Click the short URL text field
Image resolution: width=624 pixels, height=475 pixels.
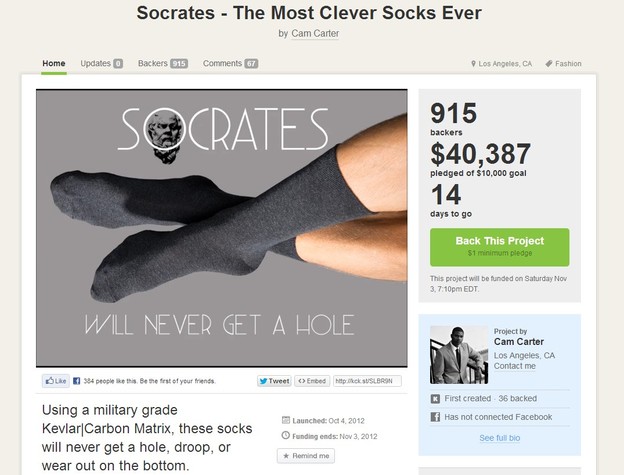coord(367,381)
